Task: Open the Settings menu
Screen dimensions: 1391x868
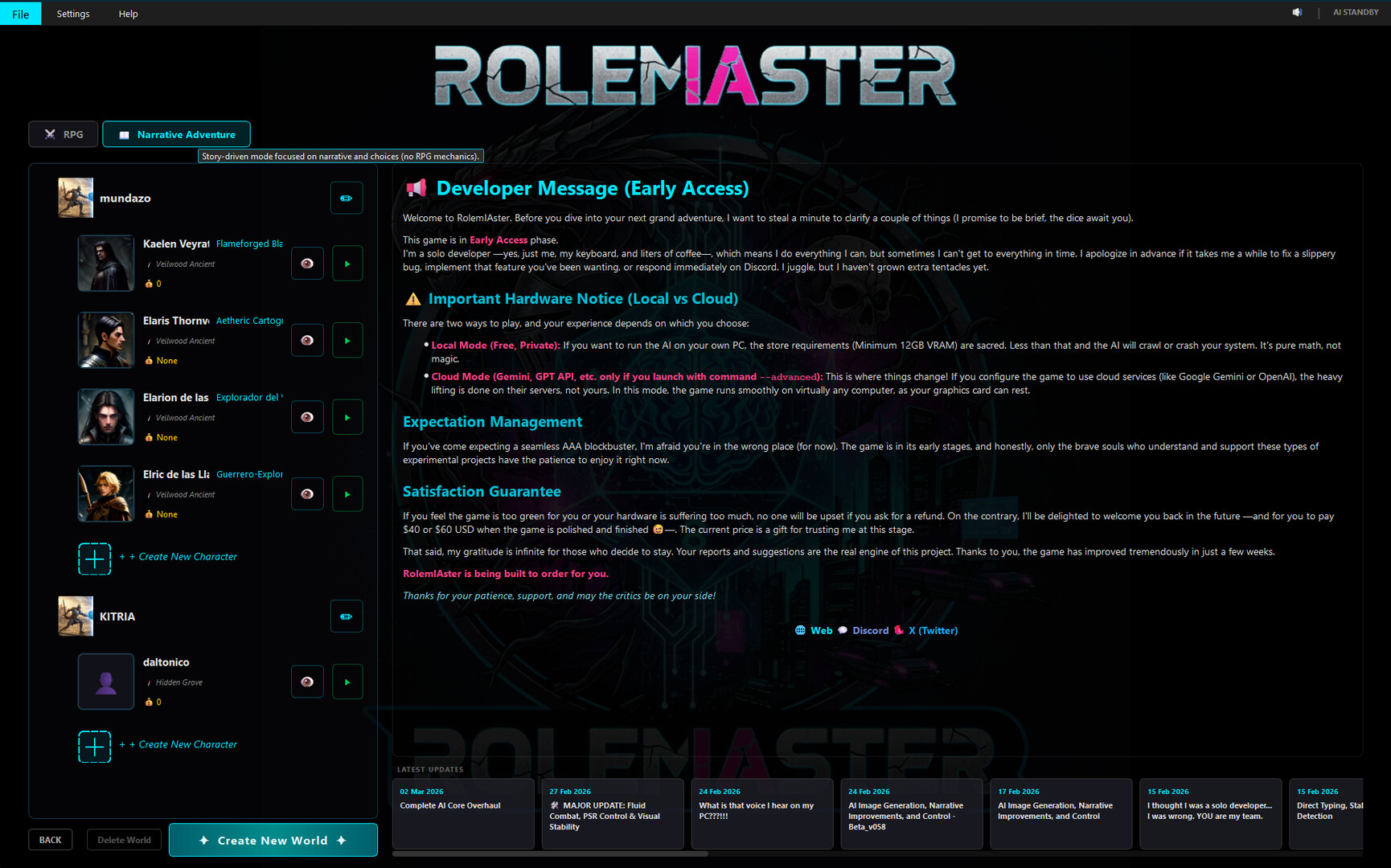Action: [x=73, y=14]
